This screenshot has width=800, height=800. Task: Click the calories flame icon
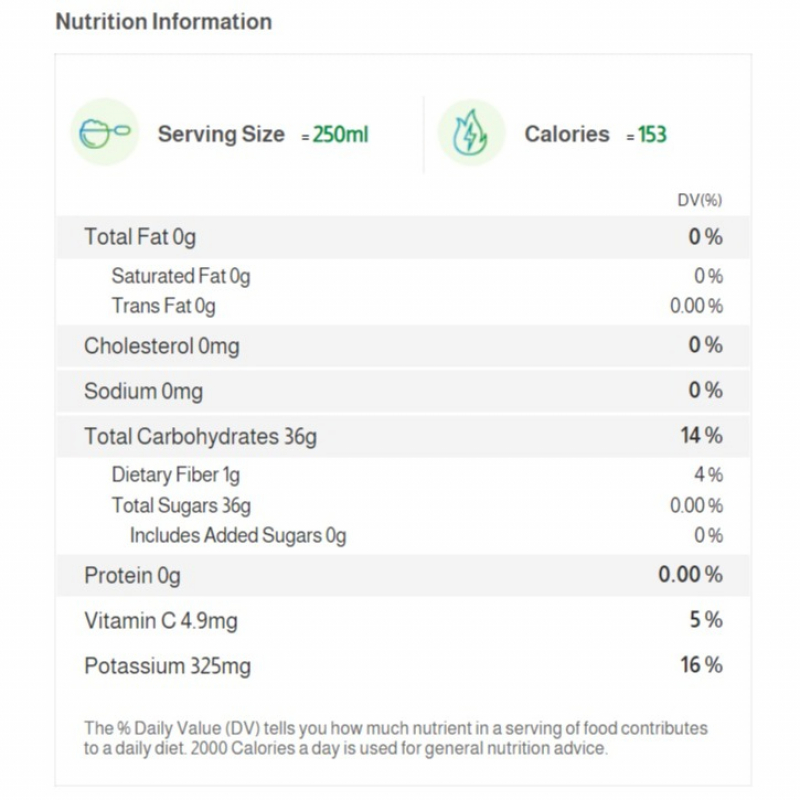tap(470, 133)
